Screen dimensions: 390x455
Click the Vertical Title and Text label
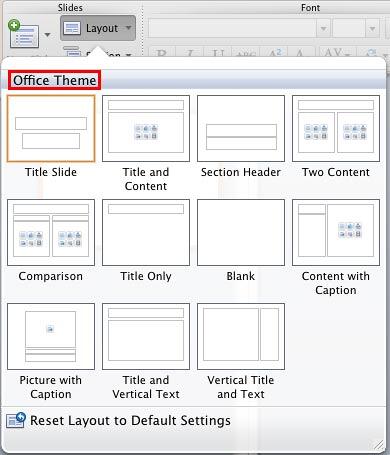tap(241, 387)
